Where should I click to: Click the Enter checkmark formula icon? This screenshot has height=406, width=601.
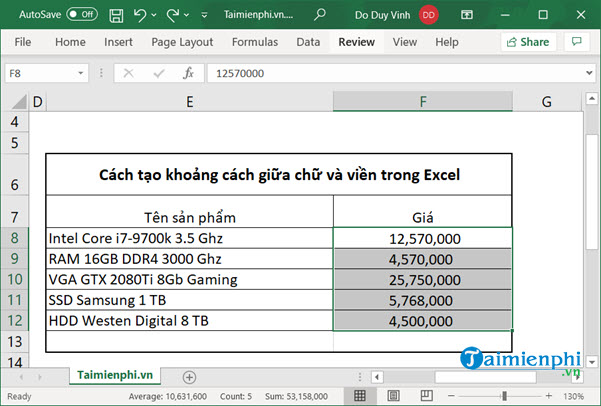(159, 73)
